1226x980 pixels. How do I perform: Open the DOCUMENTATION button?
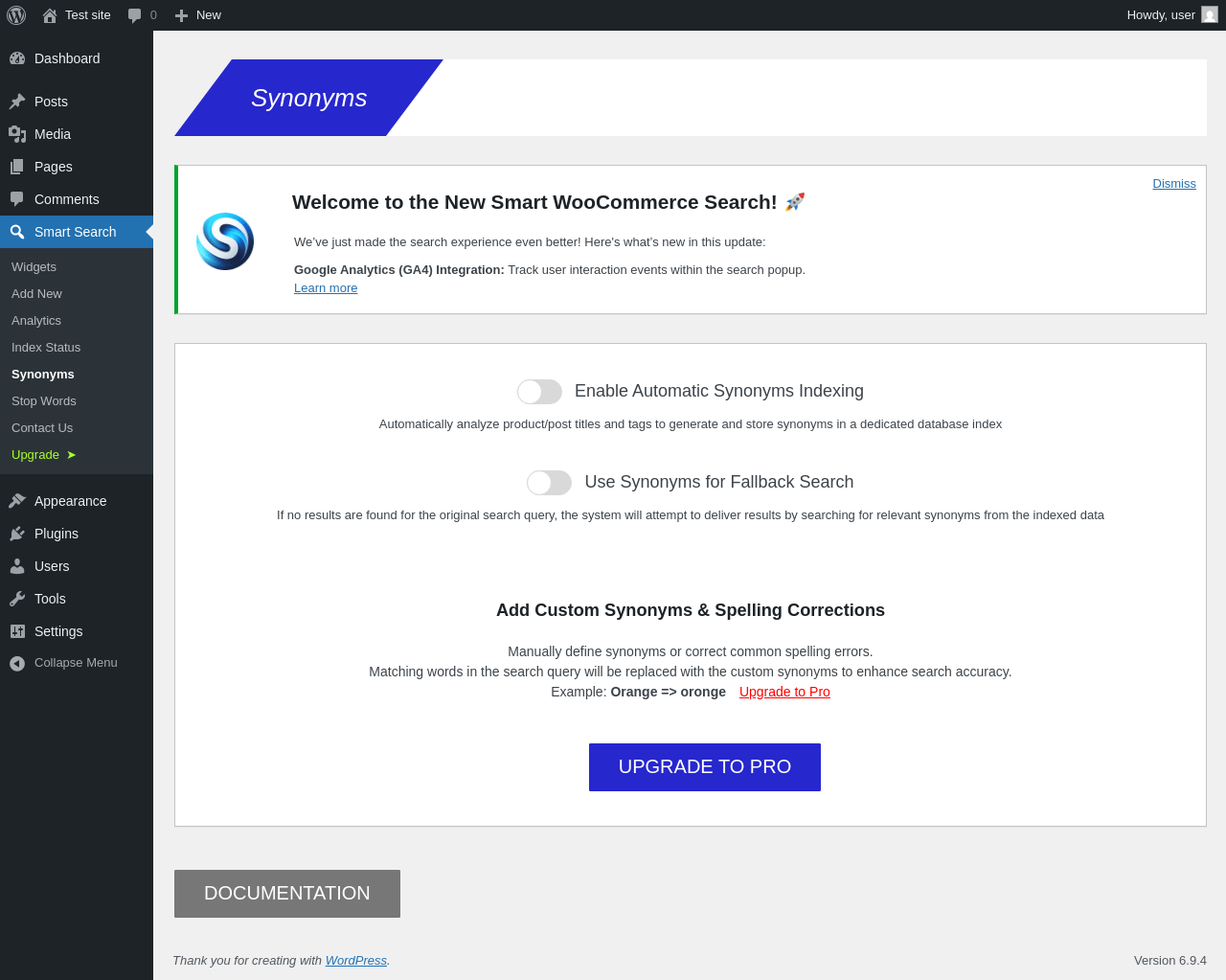pos(287,894)
